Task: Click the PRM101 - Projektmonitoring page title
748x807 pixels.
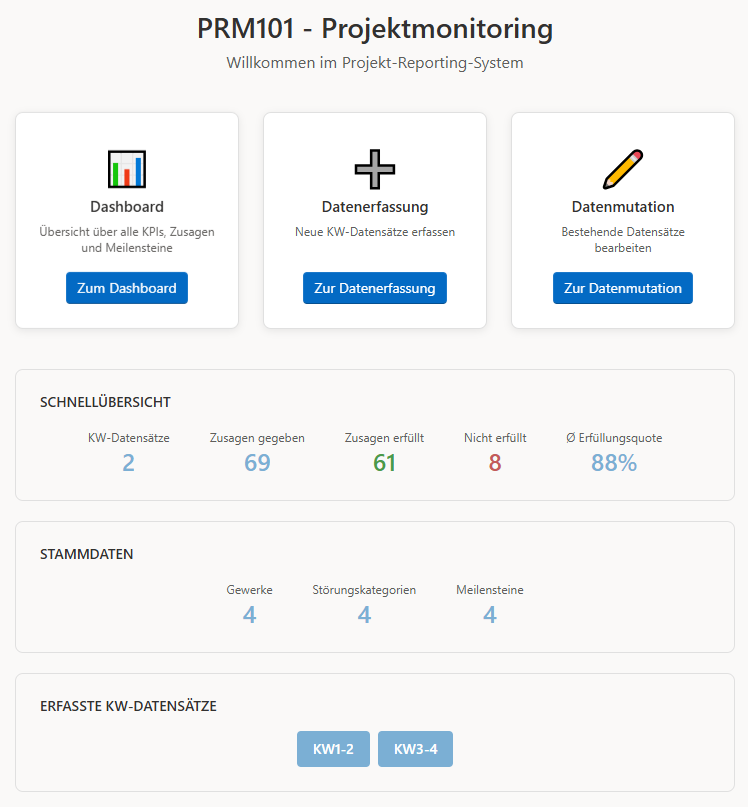Action: click(x=375, y=28)
